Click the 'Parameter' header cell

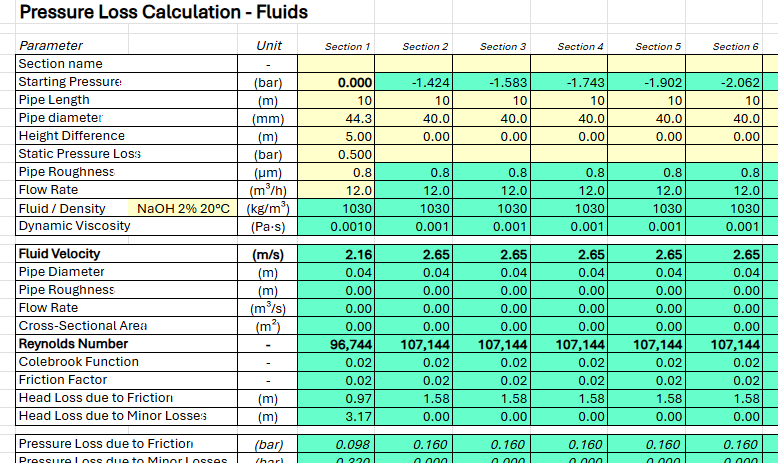coord(52,45)
